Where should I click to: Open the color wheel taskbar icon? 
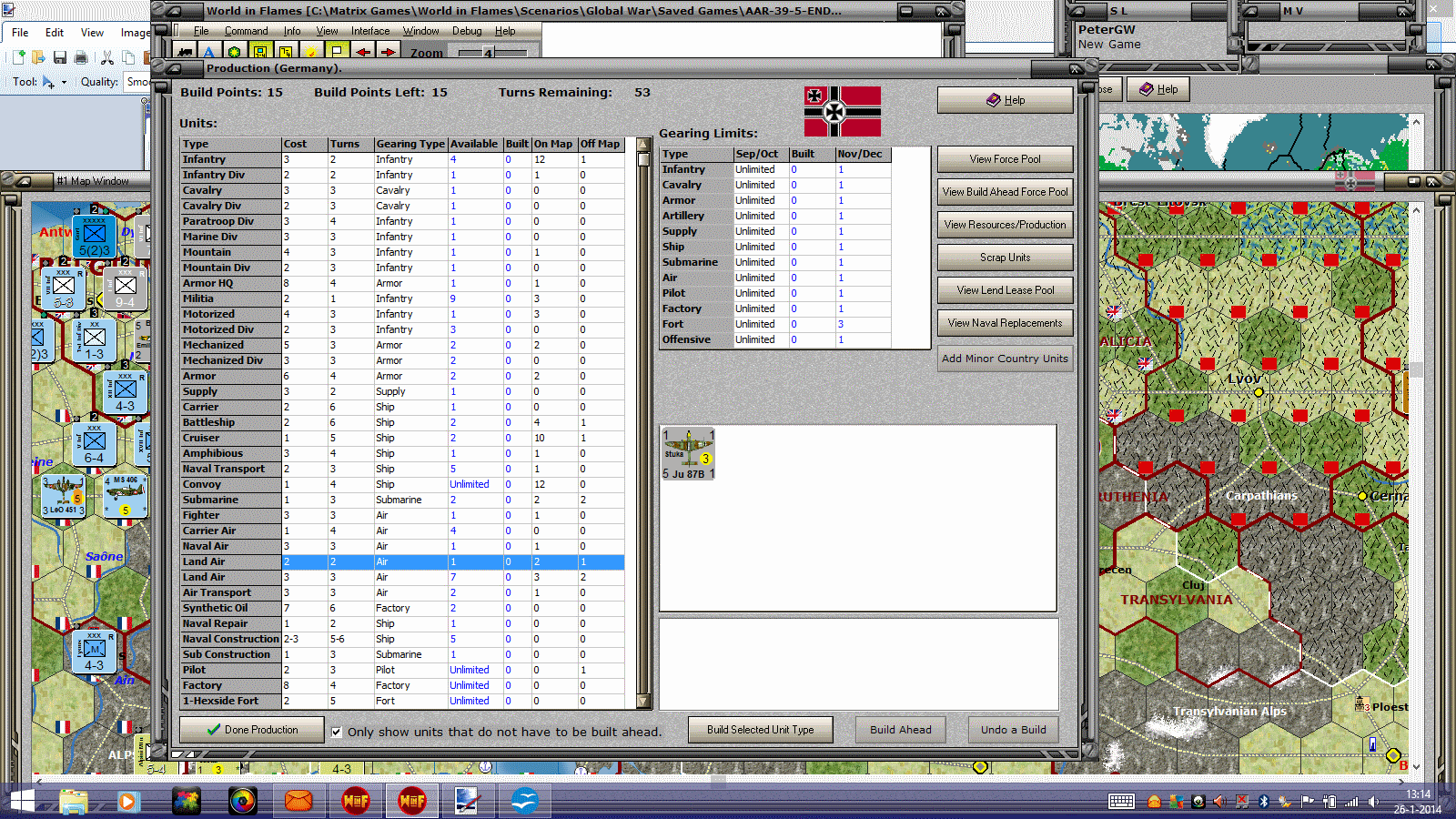click(x=243, y=802)
